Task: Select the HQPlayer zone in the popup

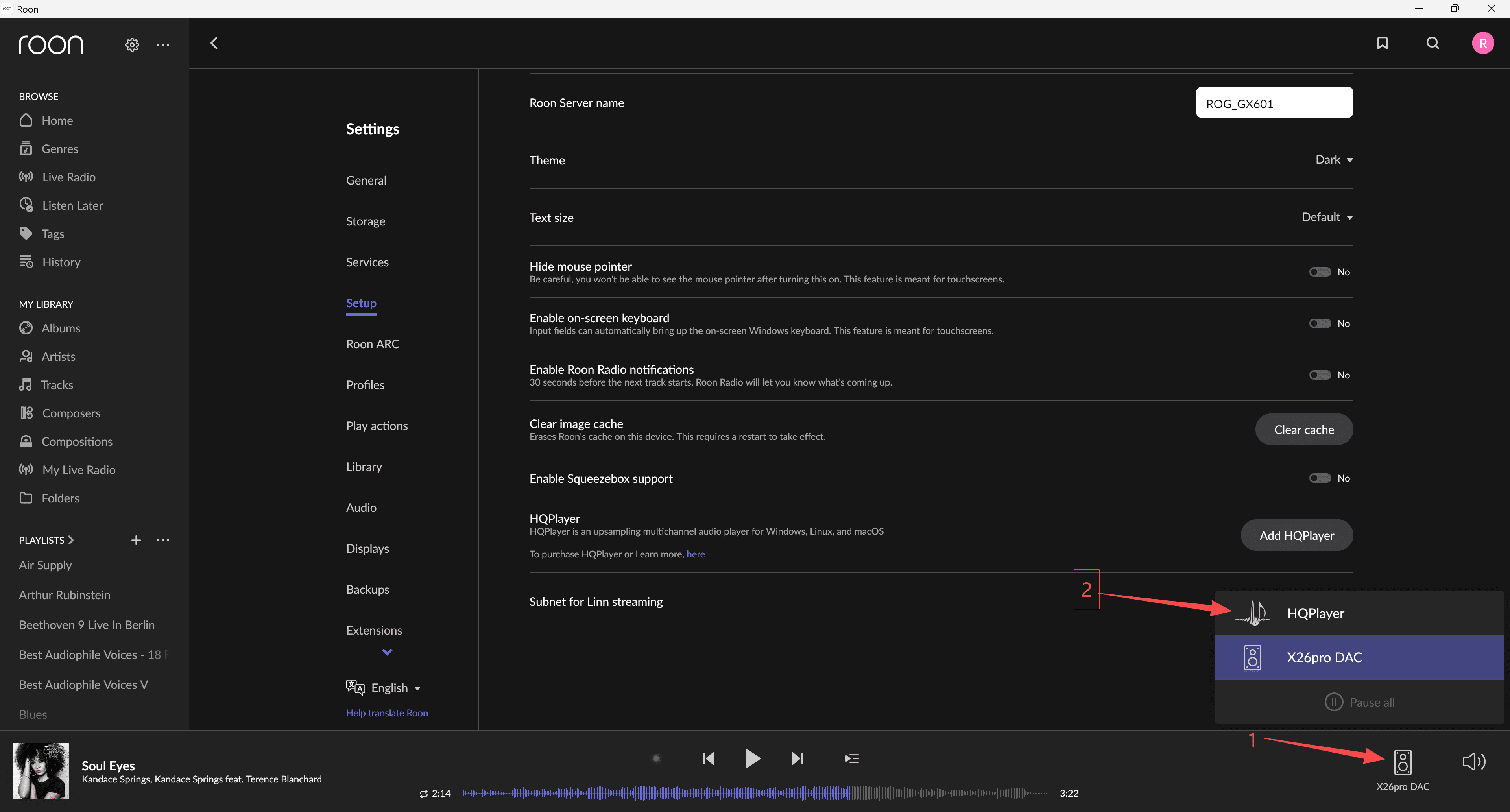Action: click(x=1359, y=613)
